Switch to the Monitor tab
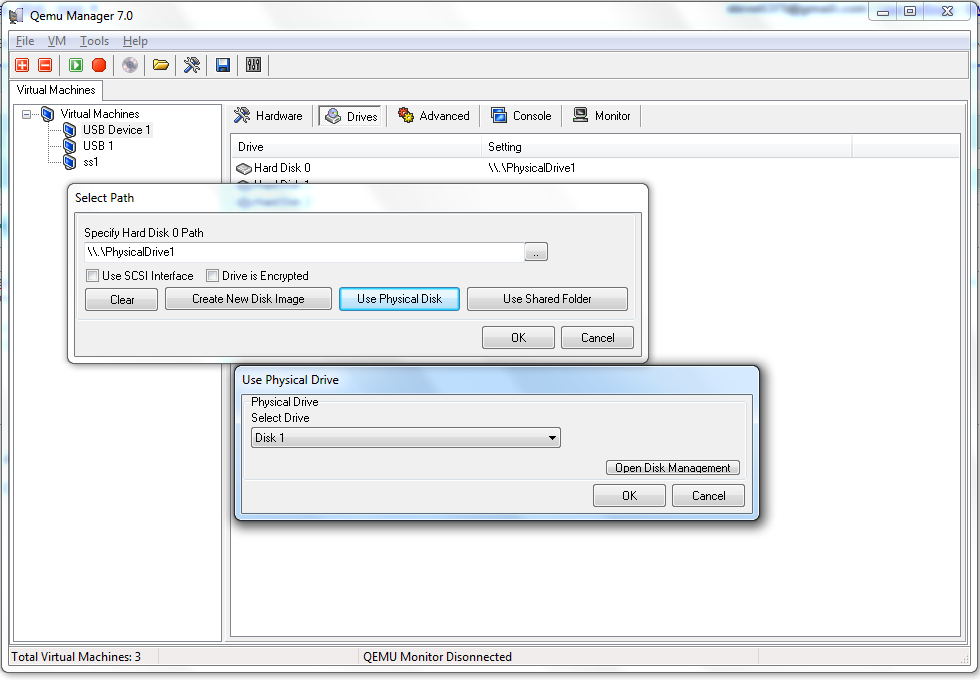The width and height of the screenshot is (980, 680). pos(601,116)
